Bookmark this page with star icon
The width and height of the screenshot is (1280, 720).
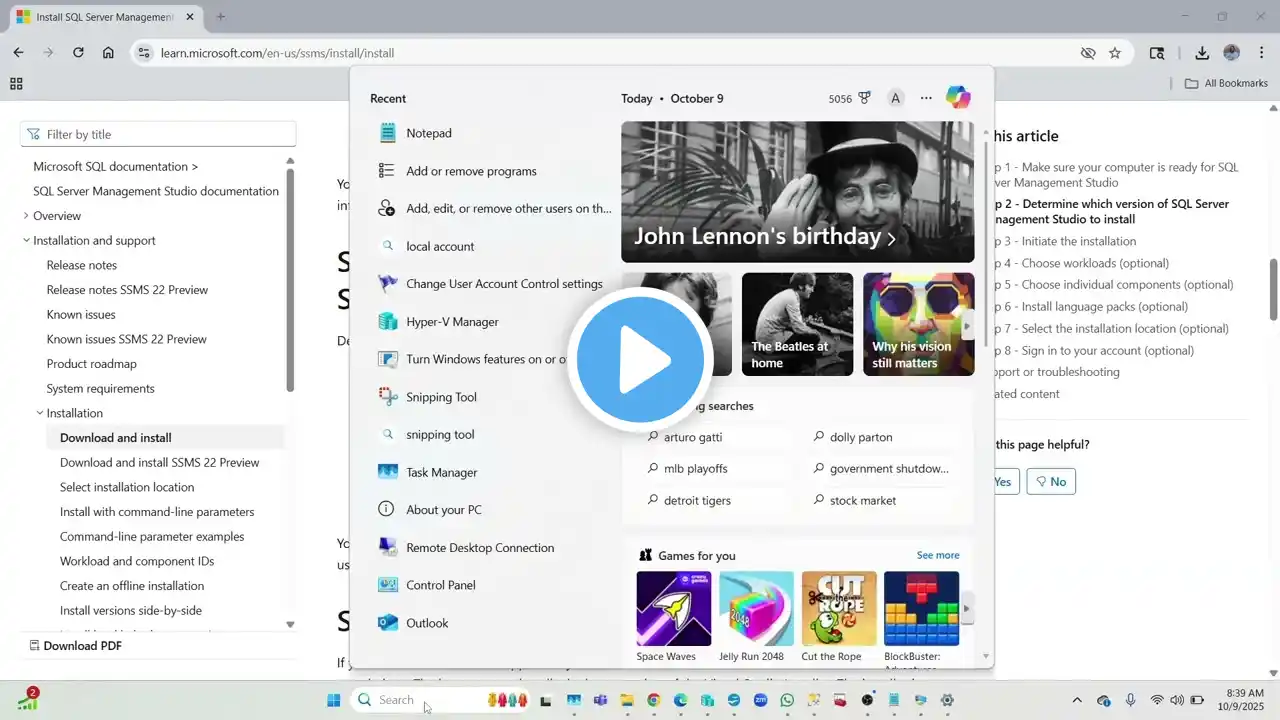1115,53
